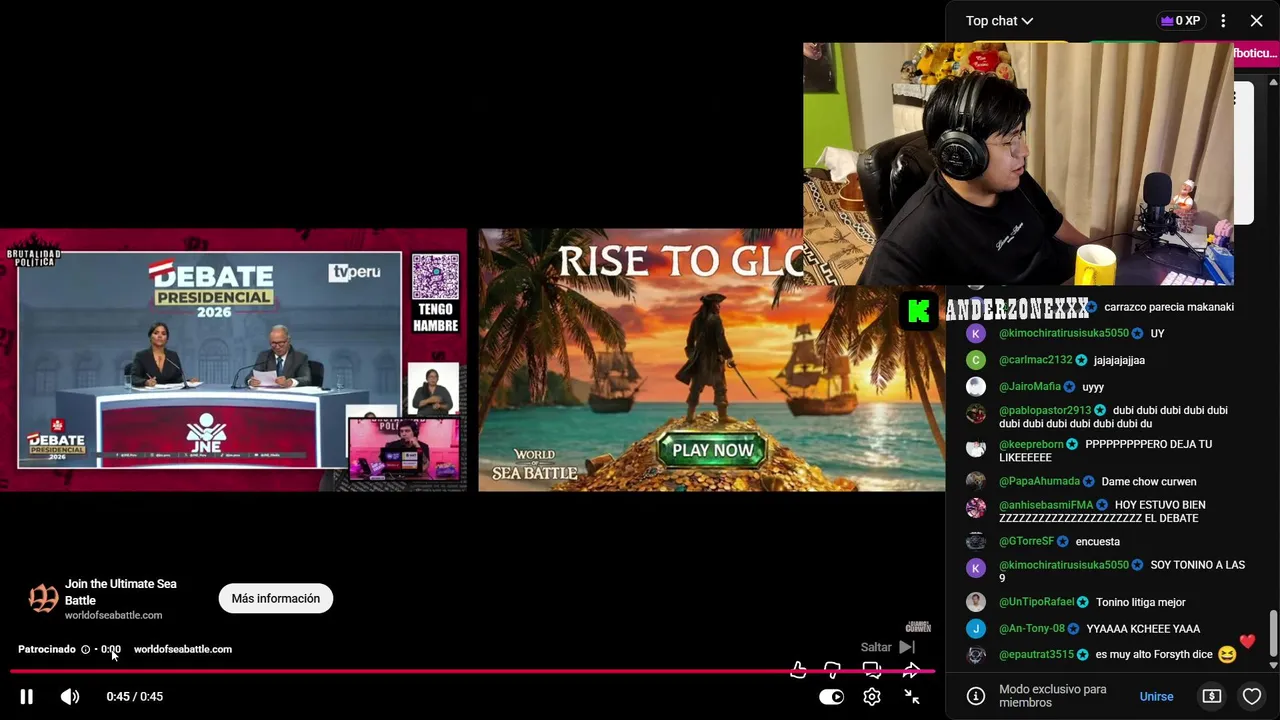1280x720 pixels.
Task: Open the Top chat dropdown
Action: (x=999, y=20)
